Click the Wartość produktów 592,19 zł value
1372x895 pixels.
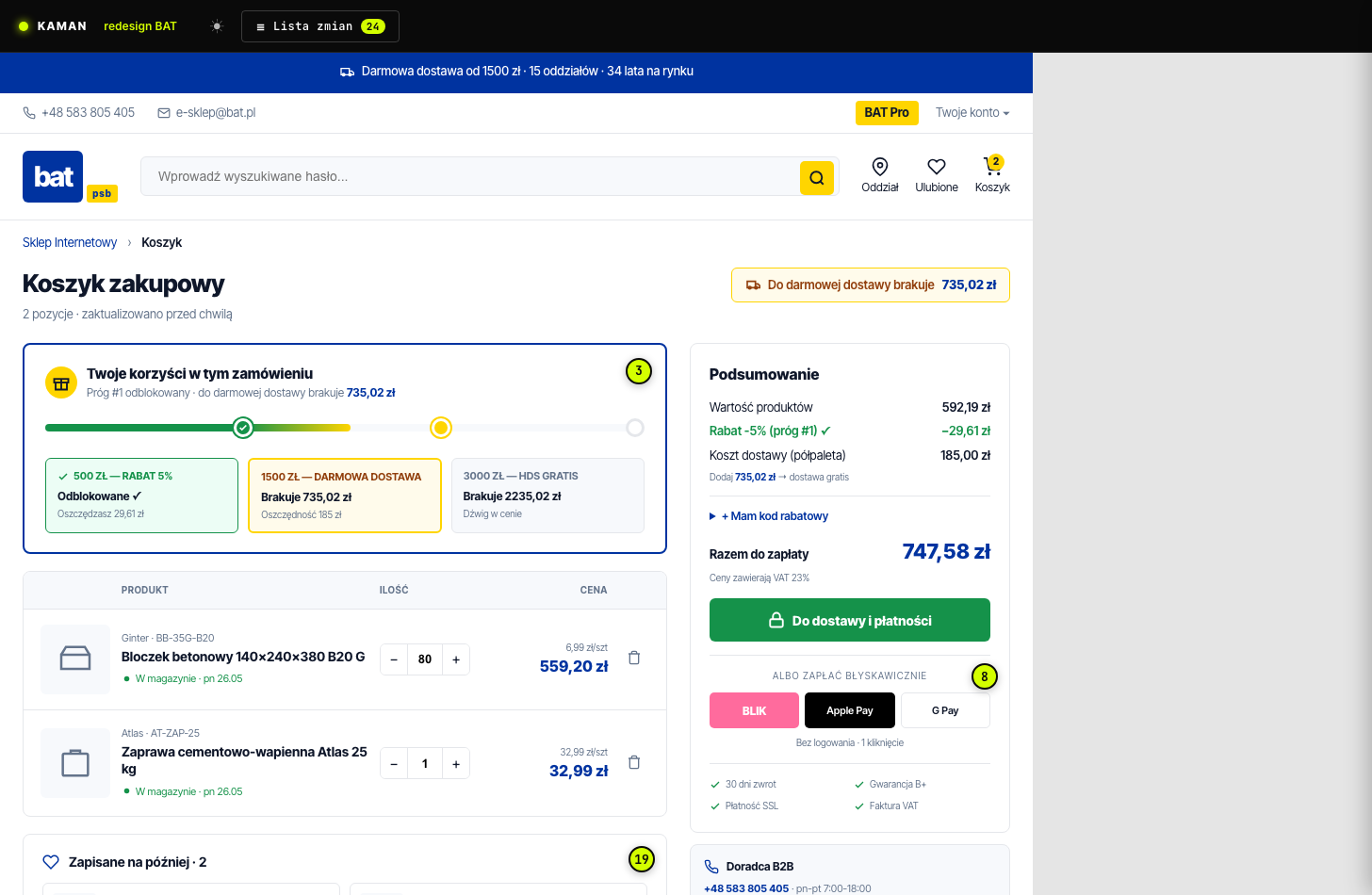point(966,407)
